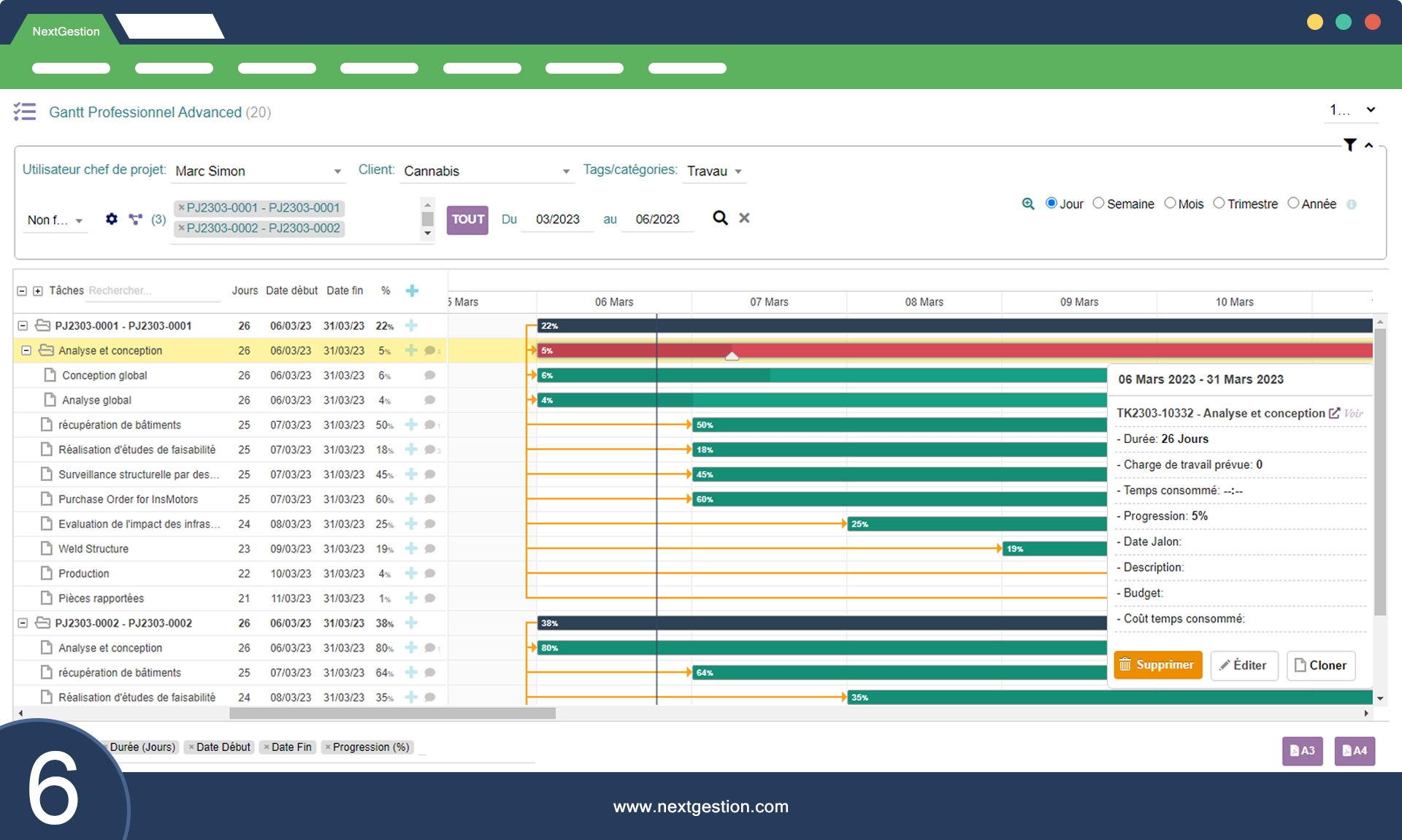Click the funnel filter icon

point(1350,145)
